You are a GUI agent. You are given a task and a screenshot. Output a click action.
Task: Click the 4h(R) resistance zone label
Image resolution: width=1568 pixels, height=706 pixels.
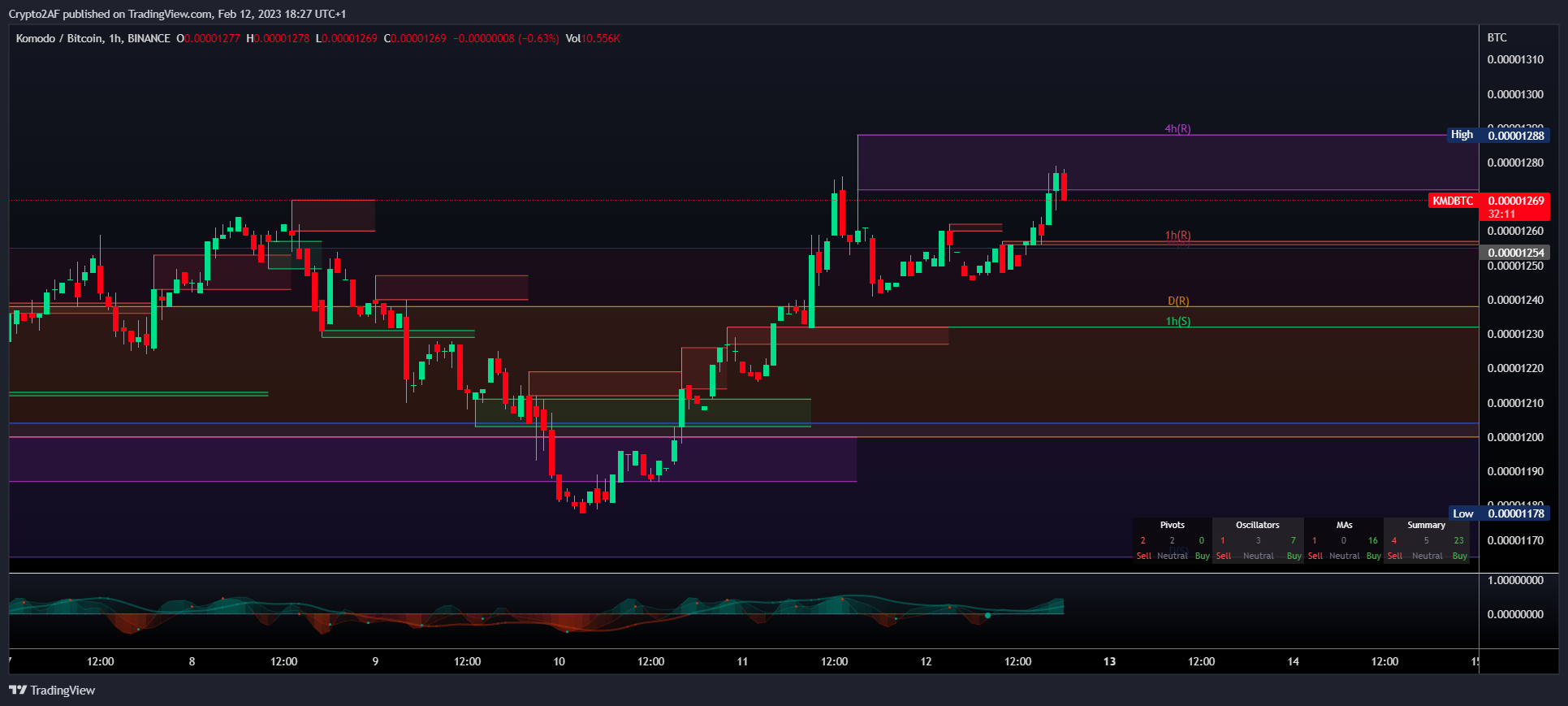1177,128
